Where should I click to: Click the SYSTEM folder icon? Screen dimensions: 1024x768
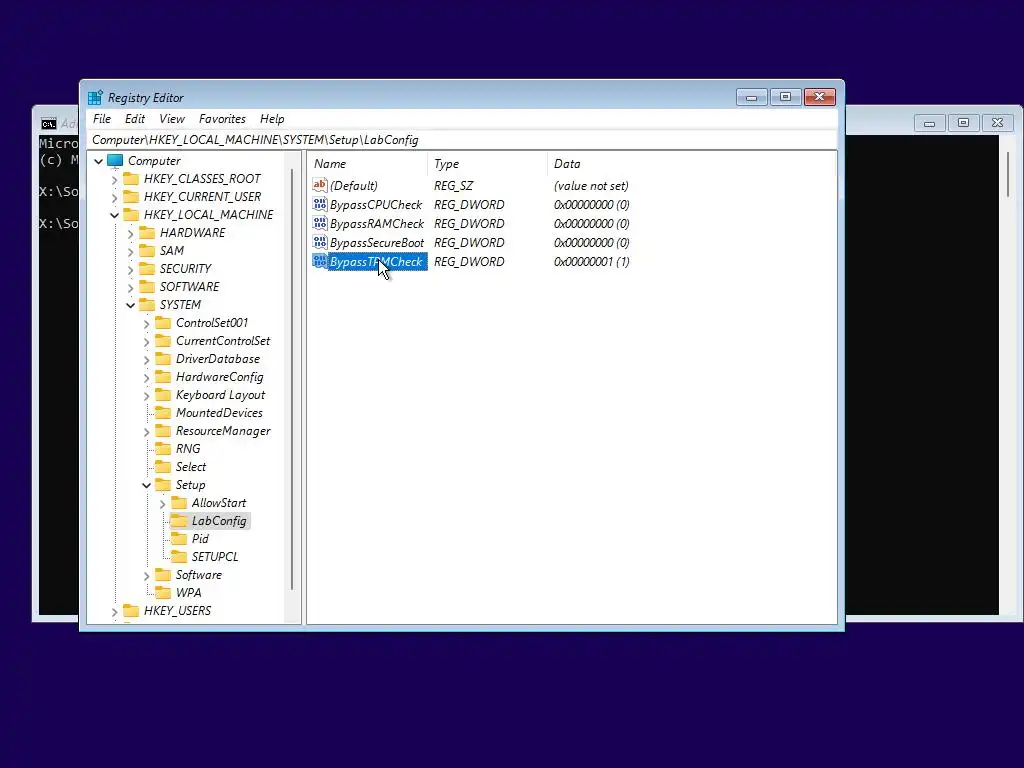(x=147, y=305)
